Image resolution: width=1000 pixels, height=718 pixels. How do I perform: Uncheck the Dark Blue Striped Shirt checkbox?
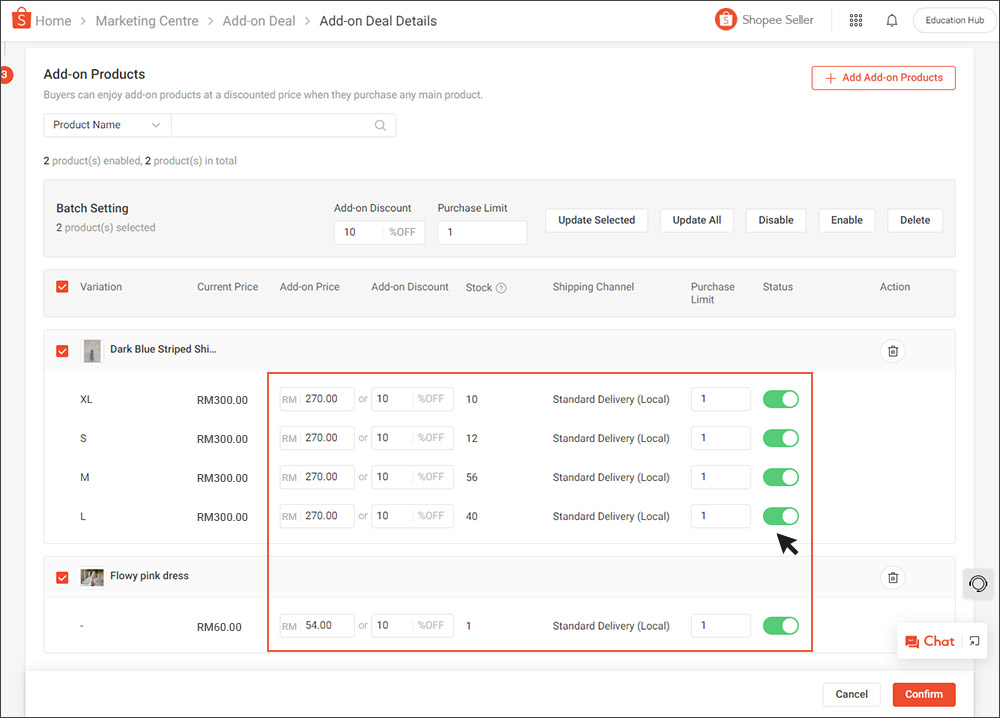[62, 351]
